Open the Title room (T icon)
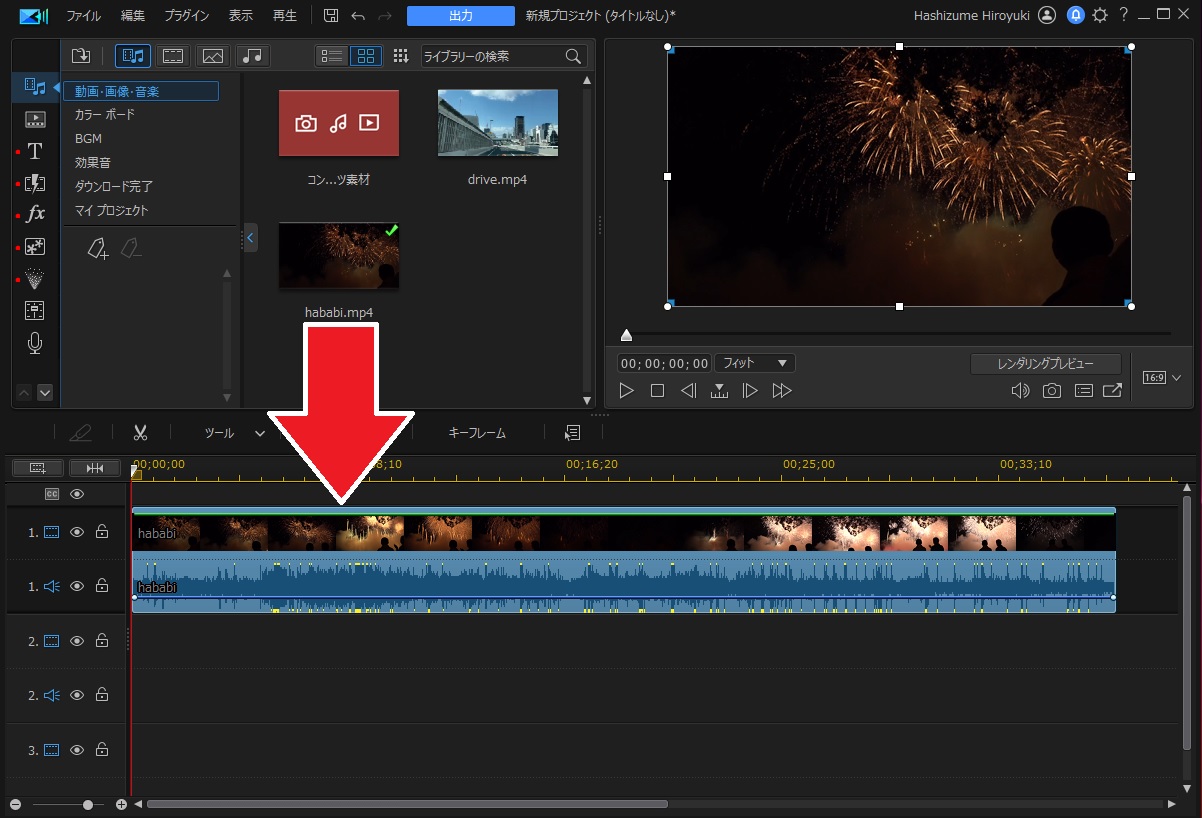 (x=35, y=151)
